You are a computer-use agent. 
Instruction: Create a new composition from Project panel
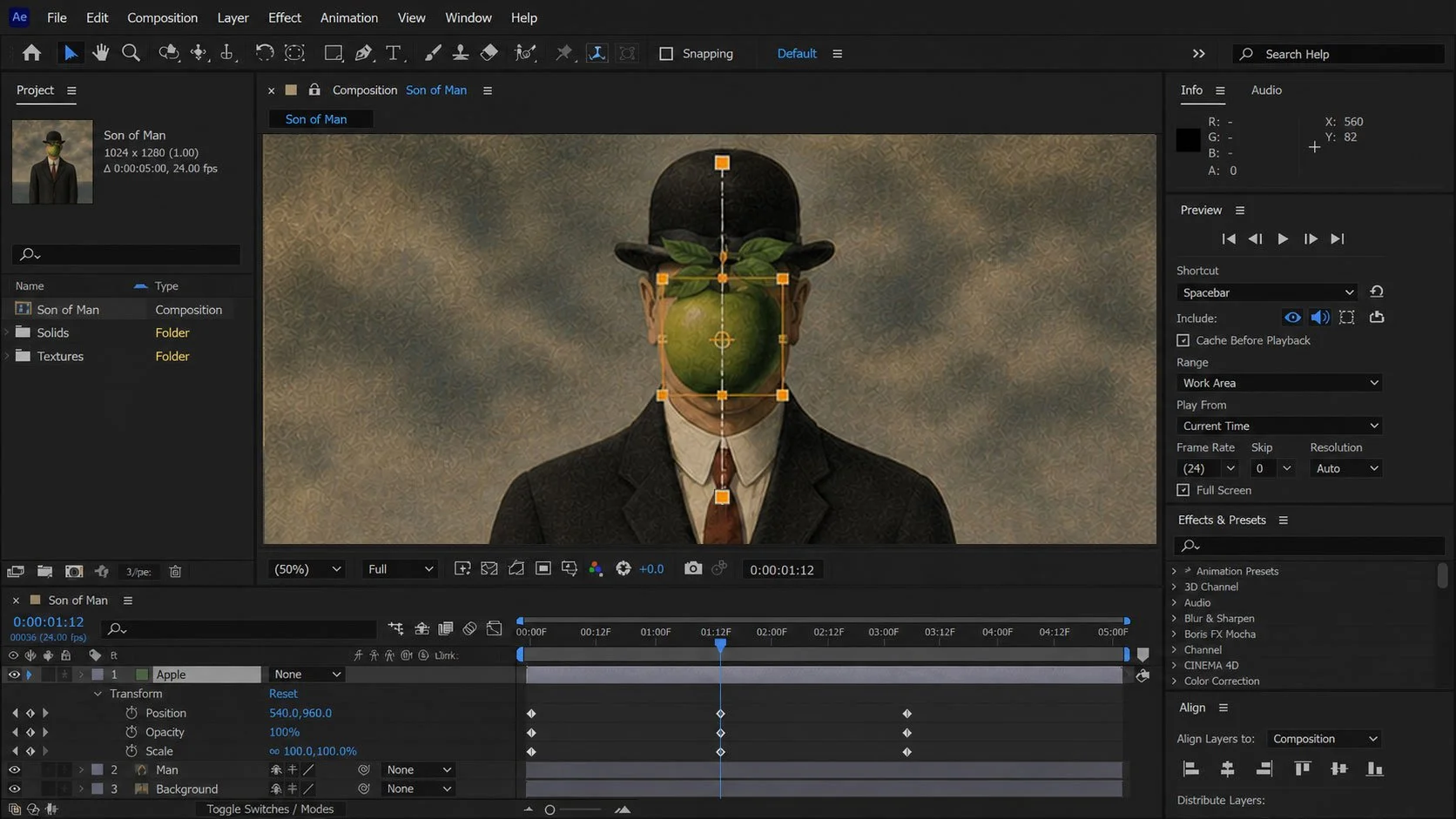(x=74, y=571)
